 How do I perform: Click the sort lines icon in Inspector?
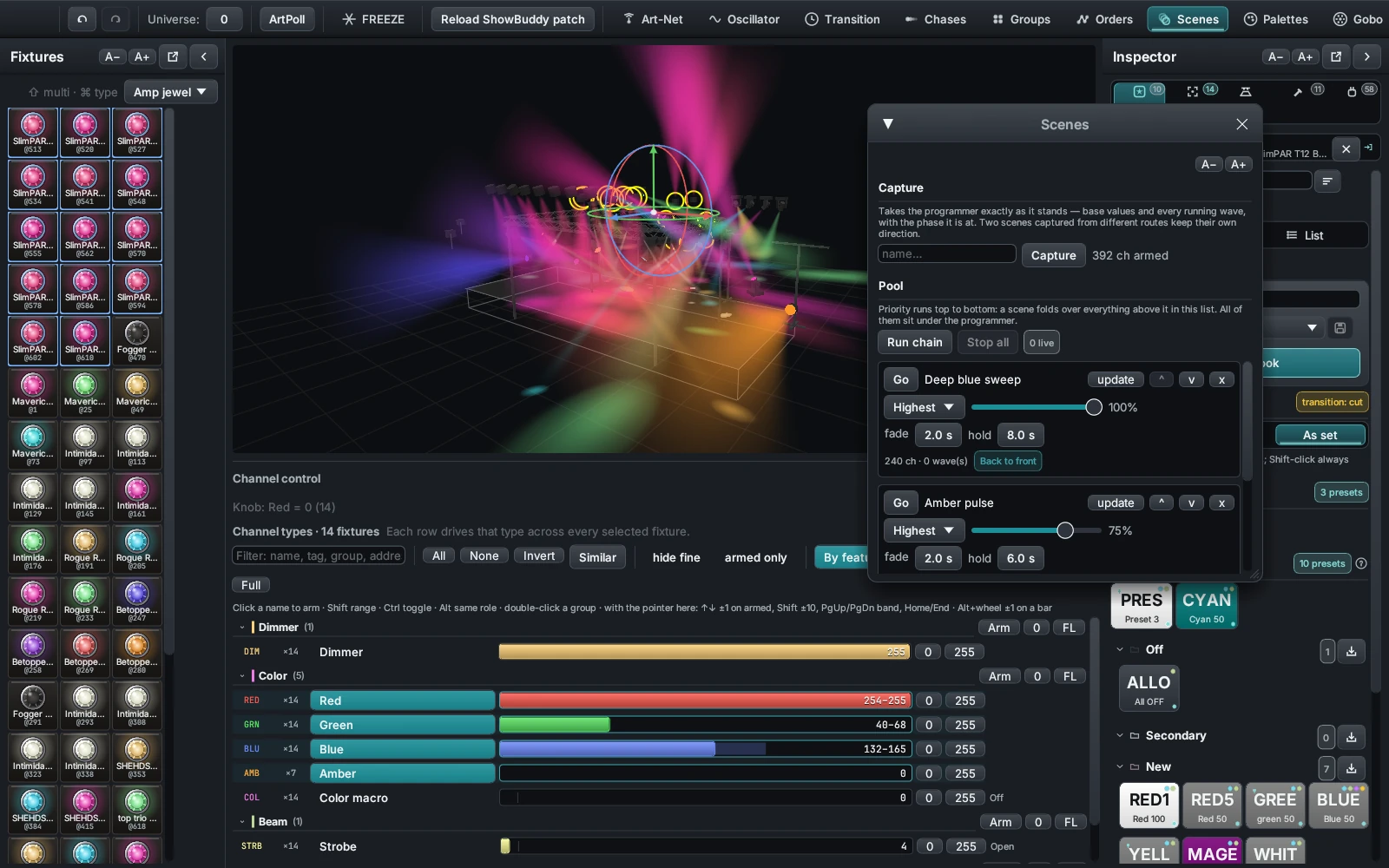1327,181
